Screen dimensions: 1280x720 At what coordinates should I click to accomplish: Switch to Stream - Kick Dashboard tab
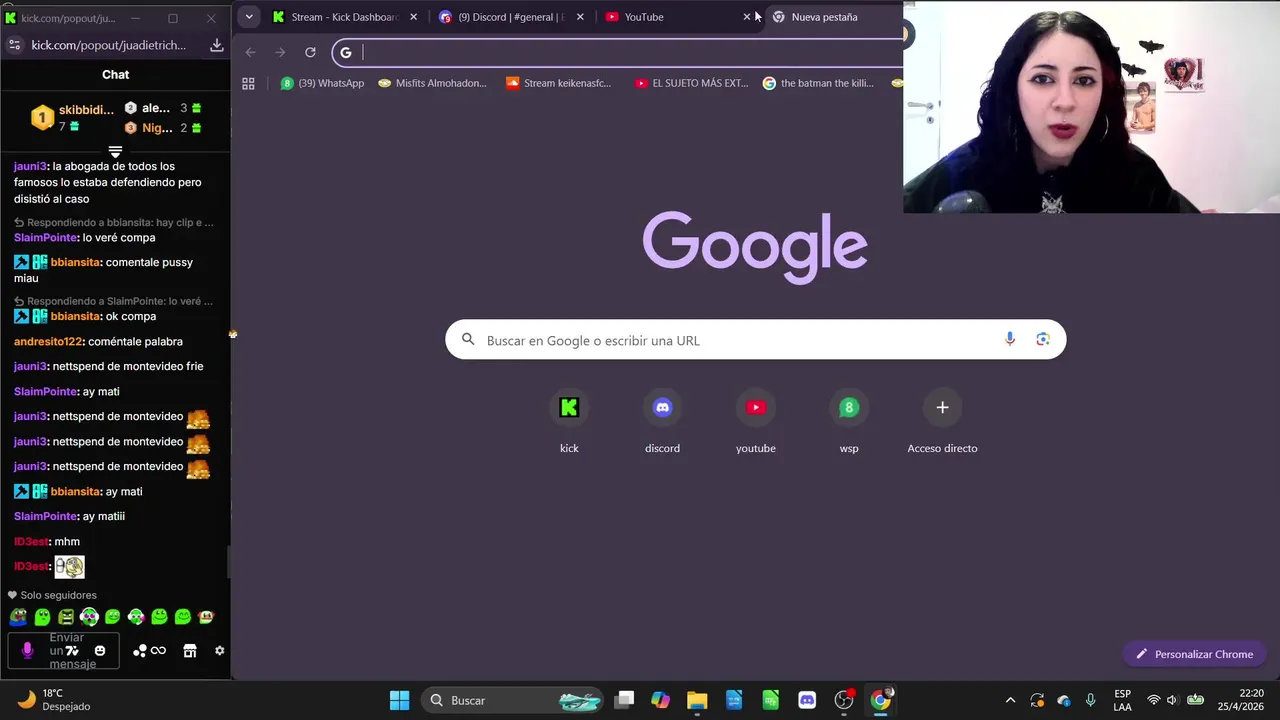pyautogui.click(x=345, y=17)
